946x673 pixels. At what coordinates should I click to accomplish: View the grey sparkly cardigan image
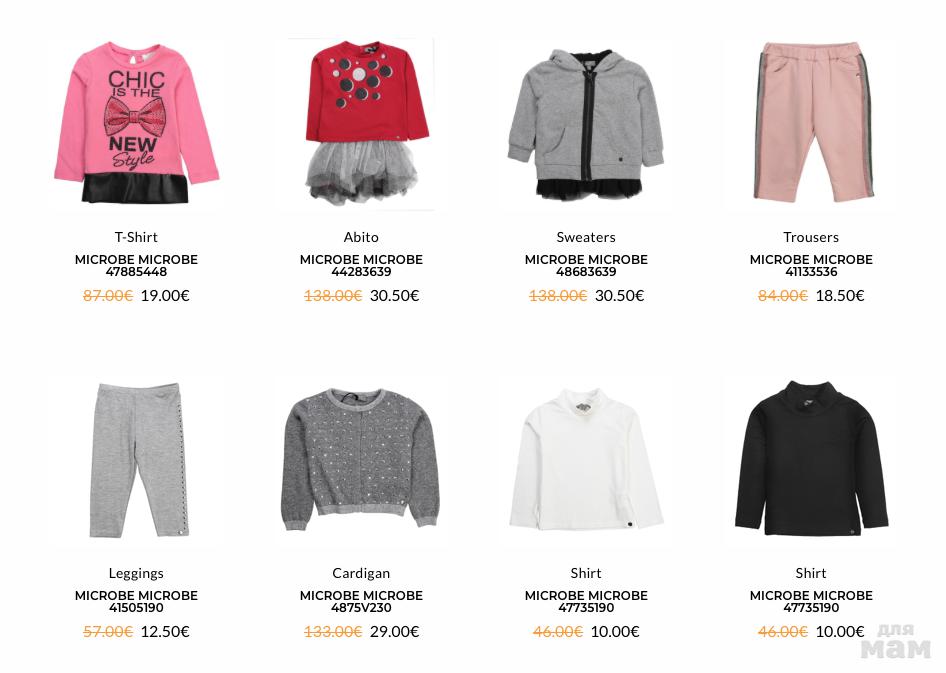(360, 460)
